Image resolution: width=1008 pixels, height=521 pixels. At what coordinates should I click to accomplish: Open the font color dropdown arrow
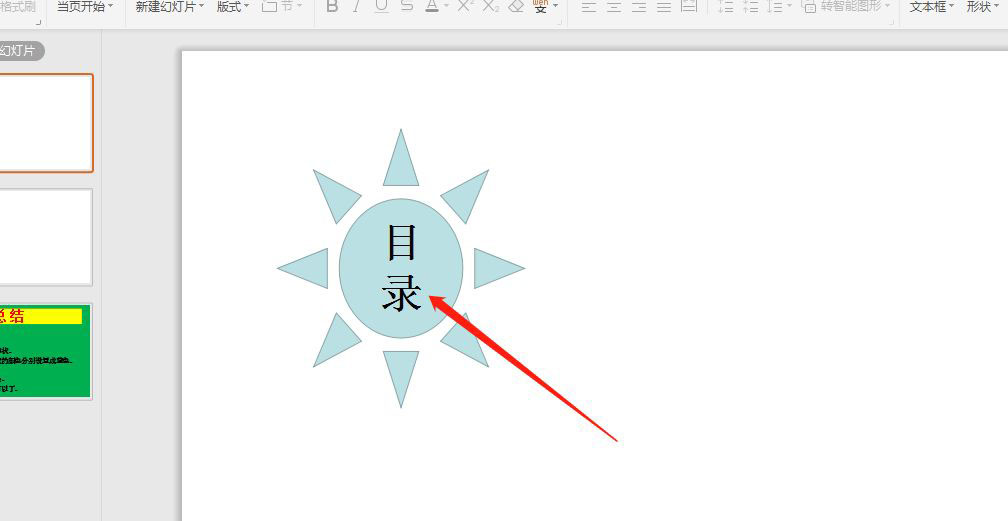pos(446,6)
